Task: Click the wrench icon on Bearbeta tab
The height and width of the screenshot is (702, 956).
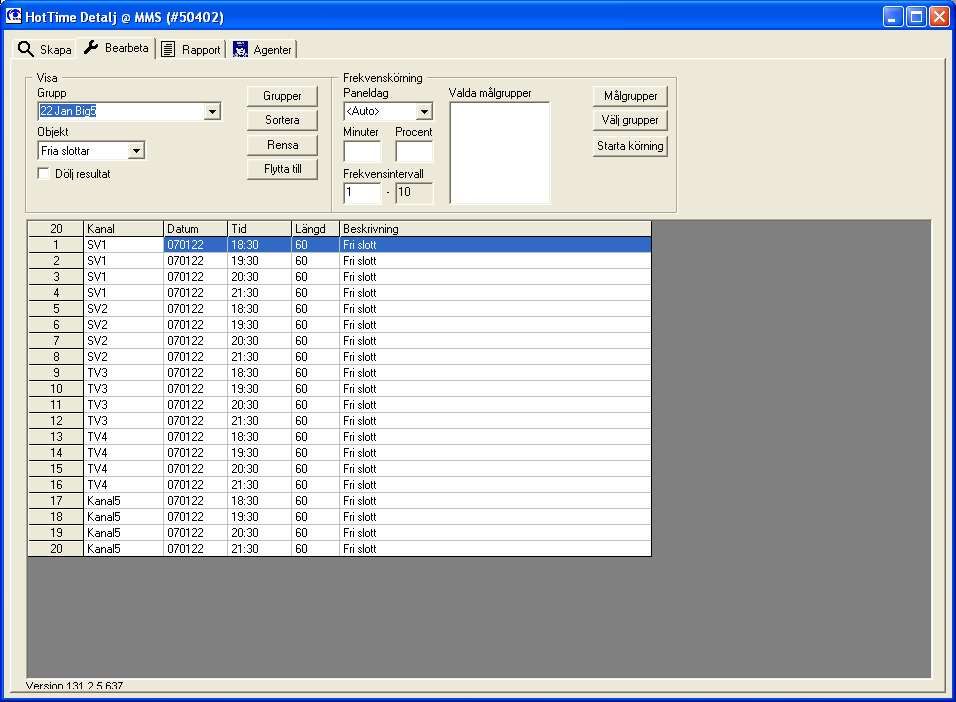Action: 91,47
